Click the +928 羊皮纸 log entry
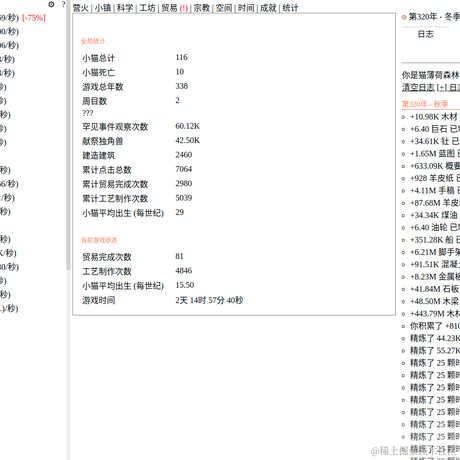The image size is (460, 460). 435,178
